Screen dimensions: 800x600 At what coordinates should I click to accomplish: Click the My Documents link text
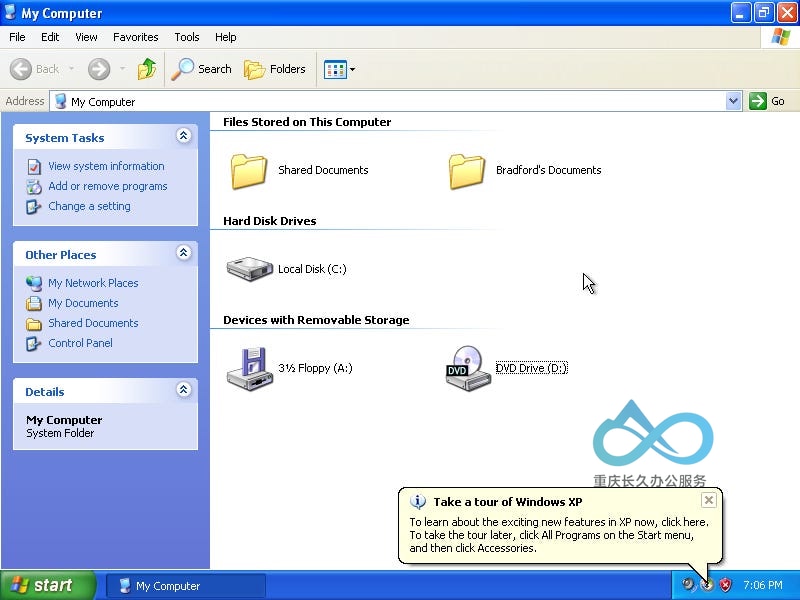pyautogui.click(x=83, y=303)
